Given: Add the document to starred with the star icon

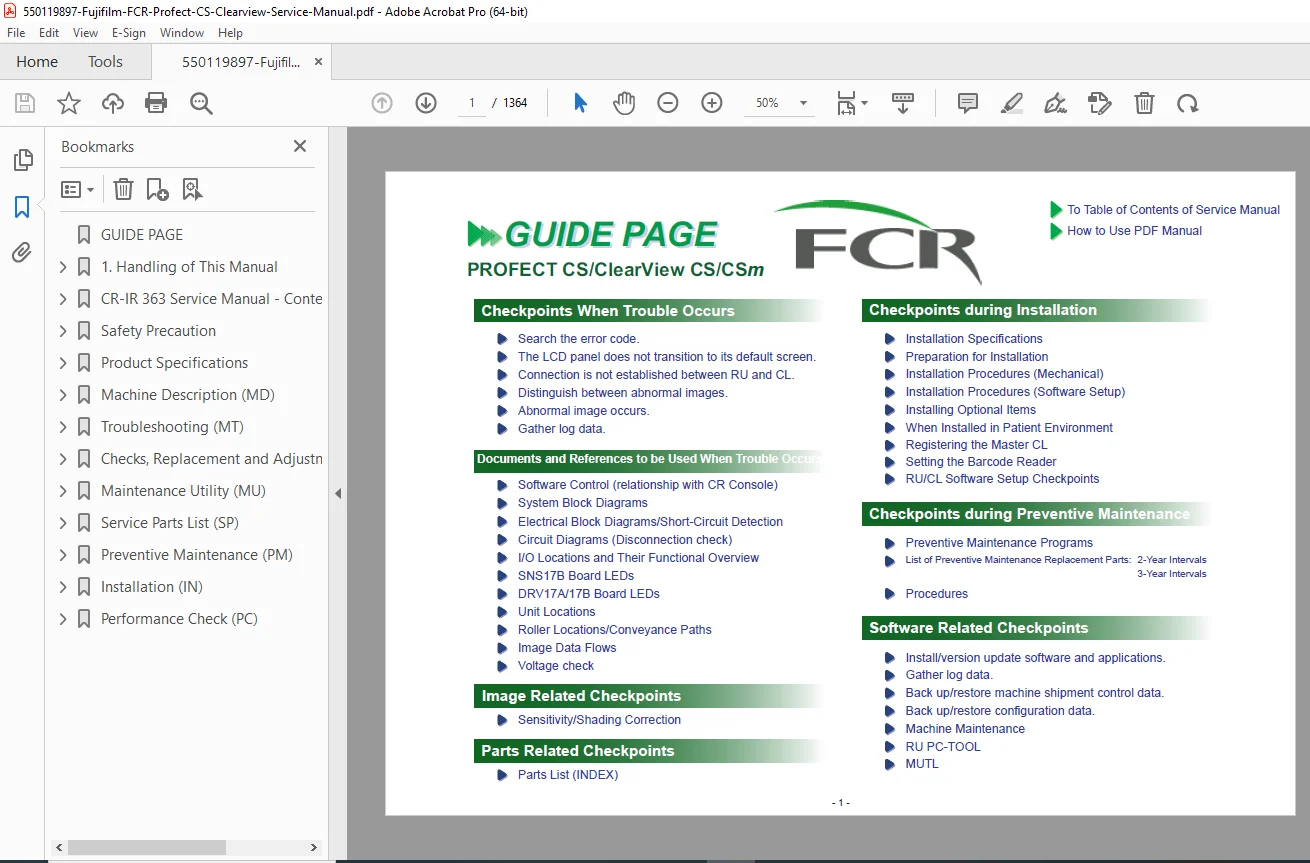Looking at the screenshot, I should tap(69, 103).
